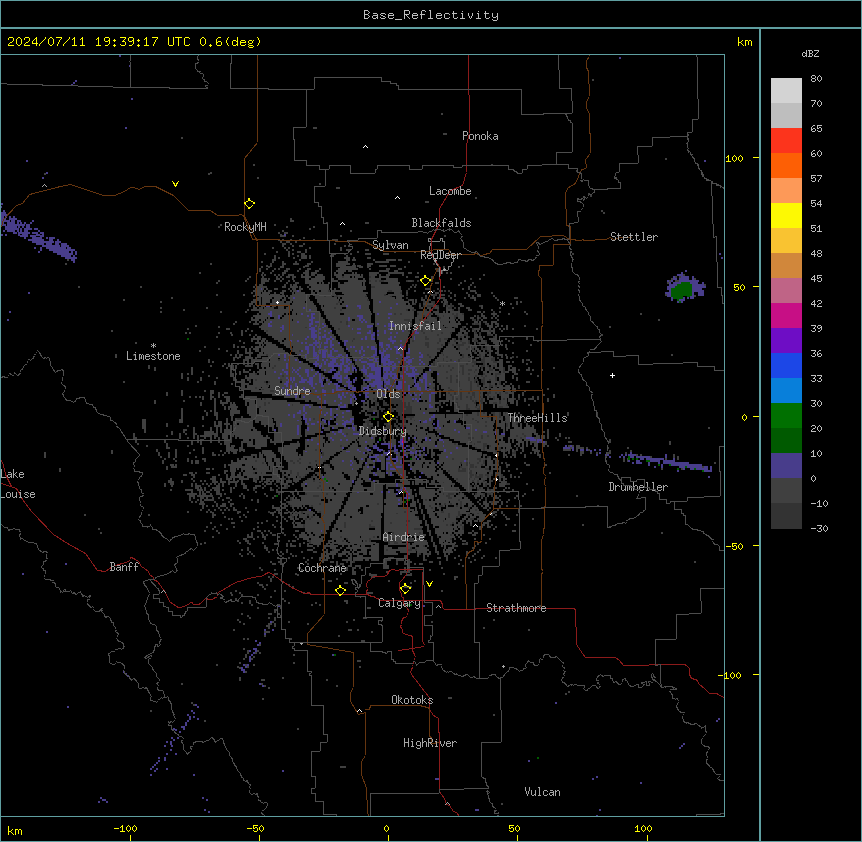Click the yellow marker above Calgary label
This screenshot has height=842, width=862.
pos(405,589)
